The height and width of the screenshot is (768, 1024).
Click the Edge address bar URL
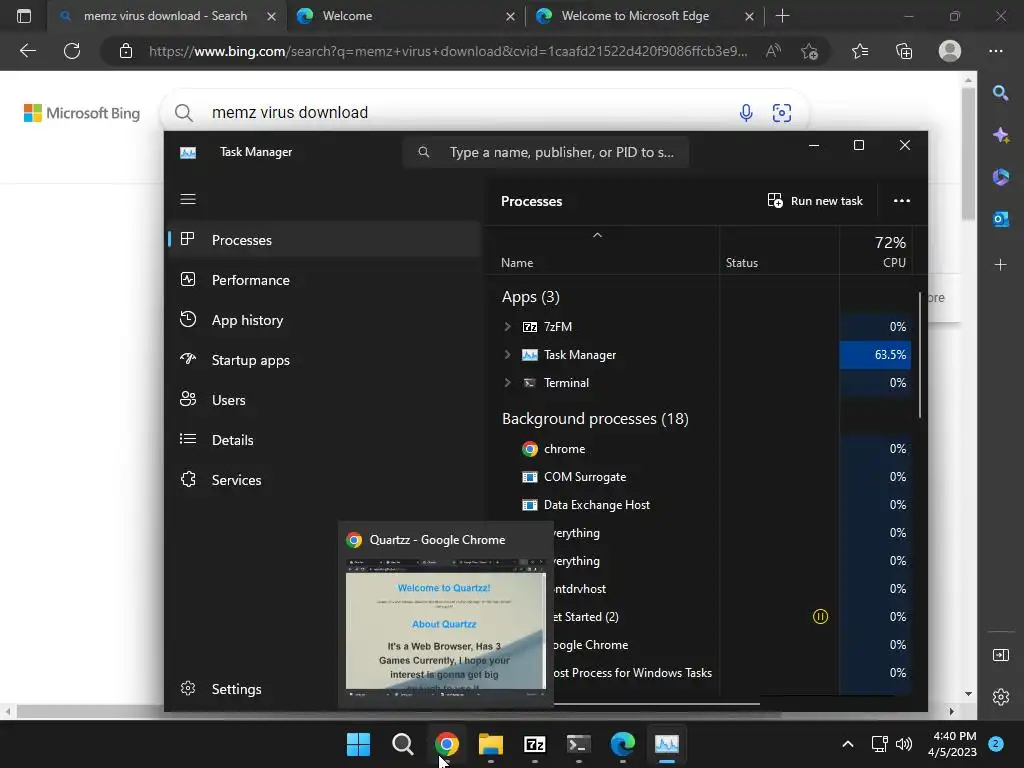pyautogui.click(x=448, y=51)
